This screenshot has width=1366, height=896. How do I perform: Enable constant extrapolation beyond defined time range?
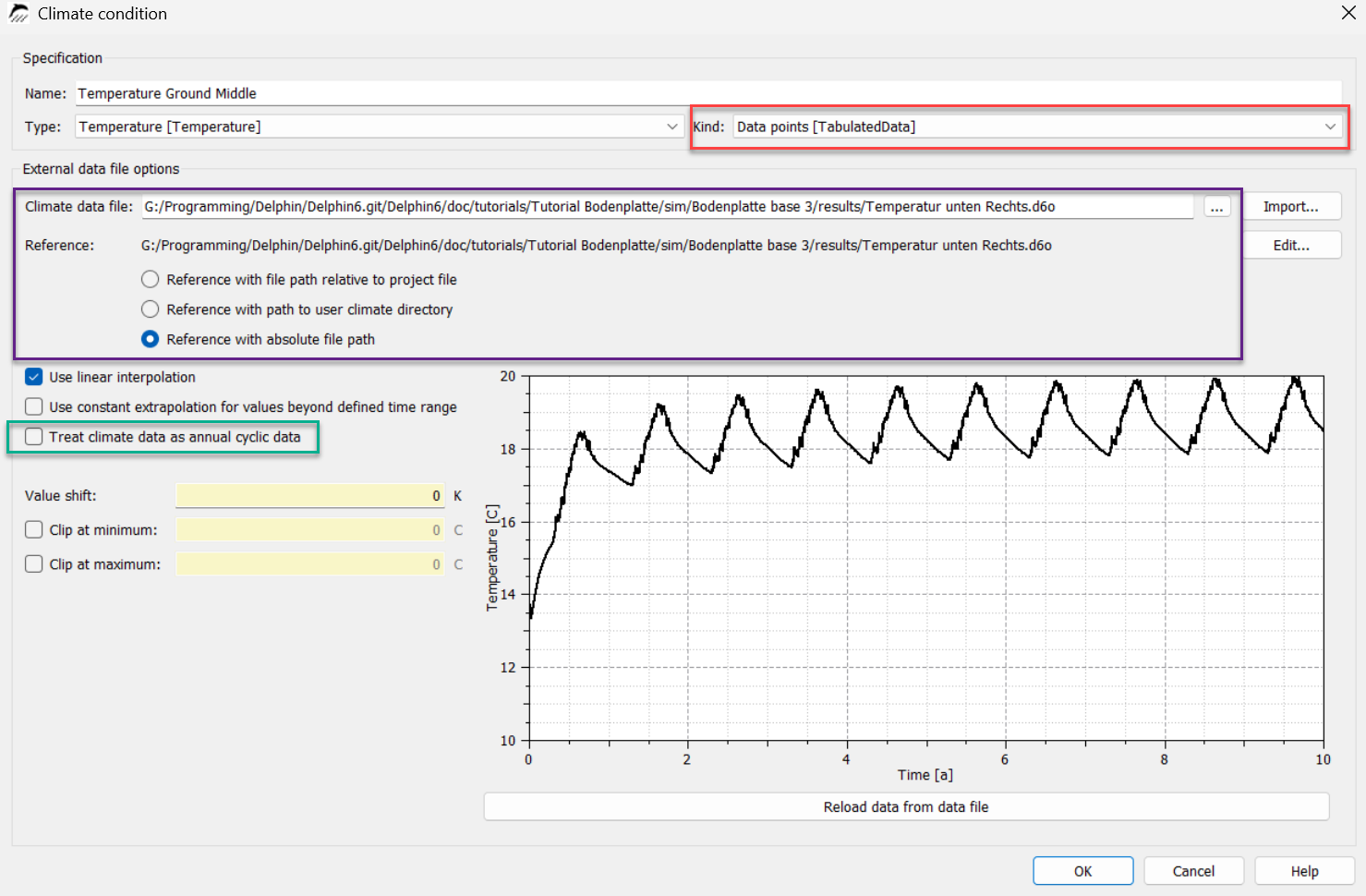coord(34,406)
